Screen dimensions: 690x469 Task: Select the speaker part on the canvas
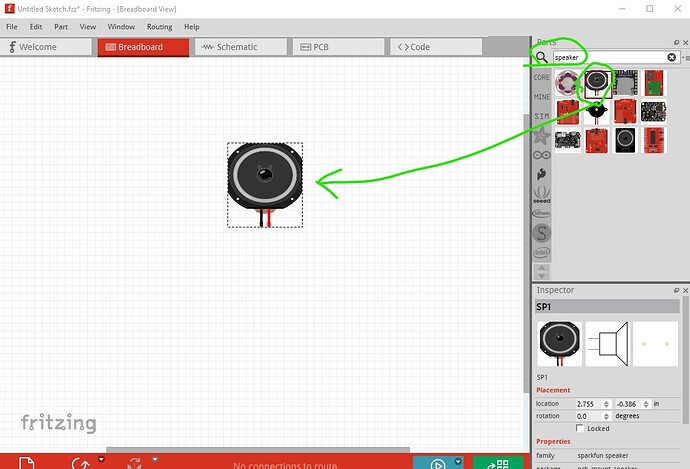[264, 176]
